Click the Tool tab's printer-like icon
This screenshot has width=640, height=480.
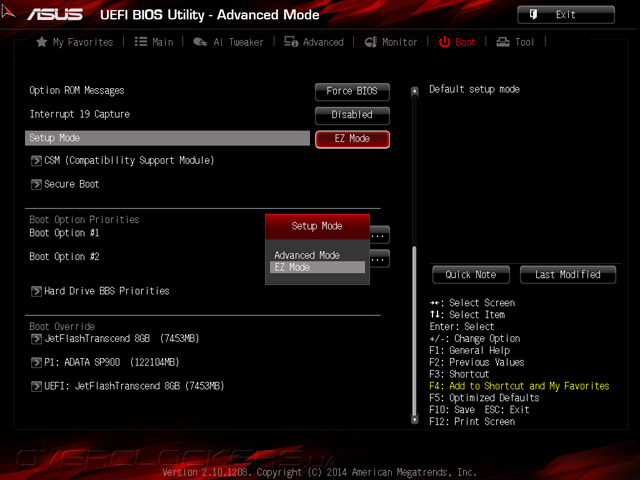(x=502, y=42)
